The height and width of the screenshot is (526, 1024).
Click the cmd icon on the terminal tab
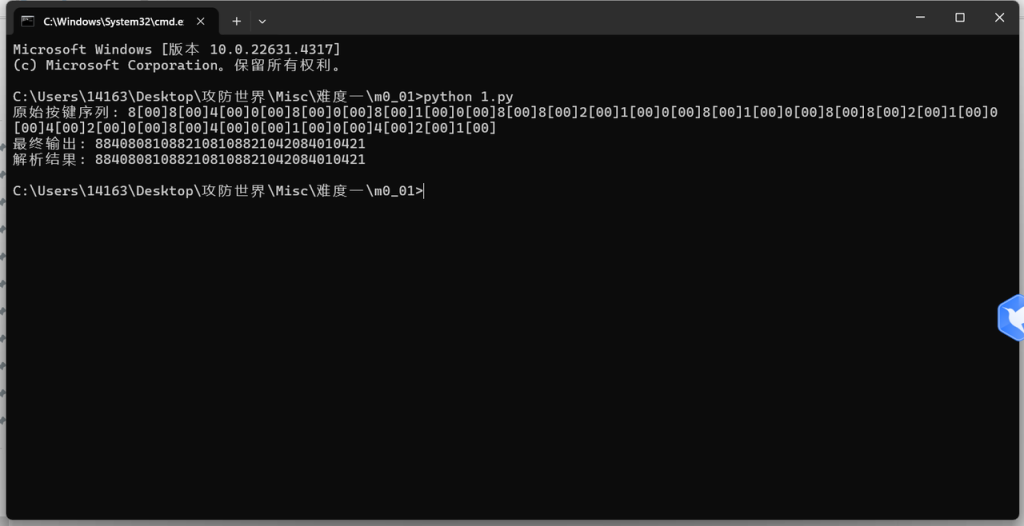tap(27, 20)
